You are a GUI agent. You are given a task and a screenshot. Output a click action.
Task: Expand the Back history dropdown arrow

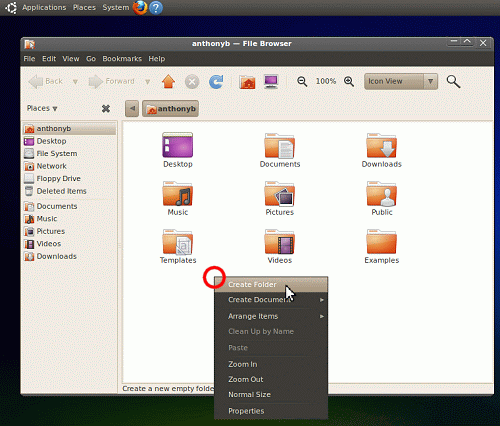(75, 82)
